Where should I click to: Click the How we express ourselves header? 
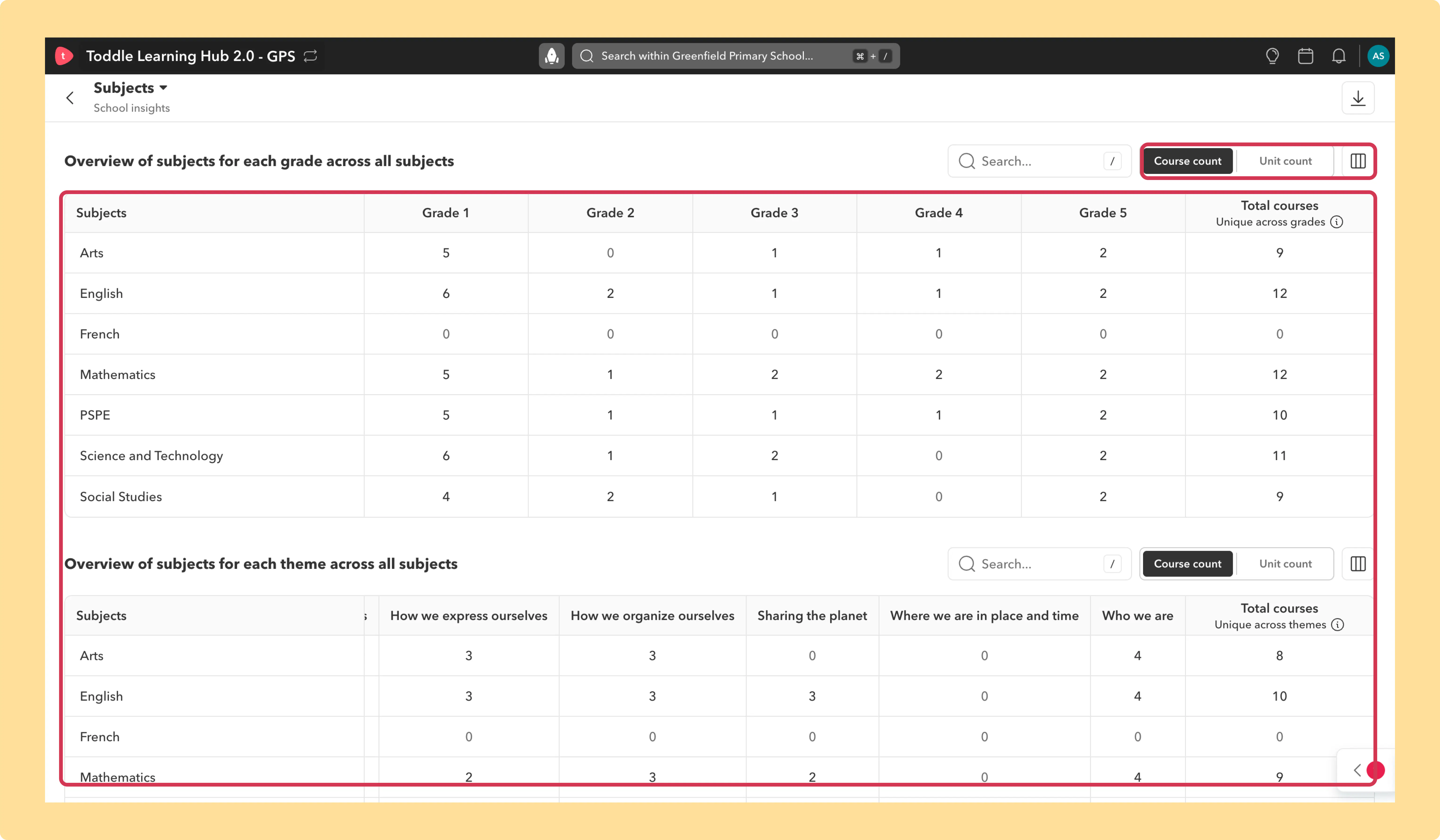(x=469, y=616)
